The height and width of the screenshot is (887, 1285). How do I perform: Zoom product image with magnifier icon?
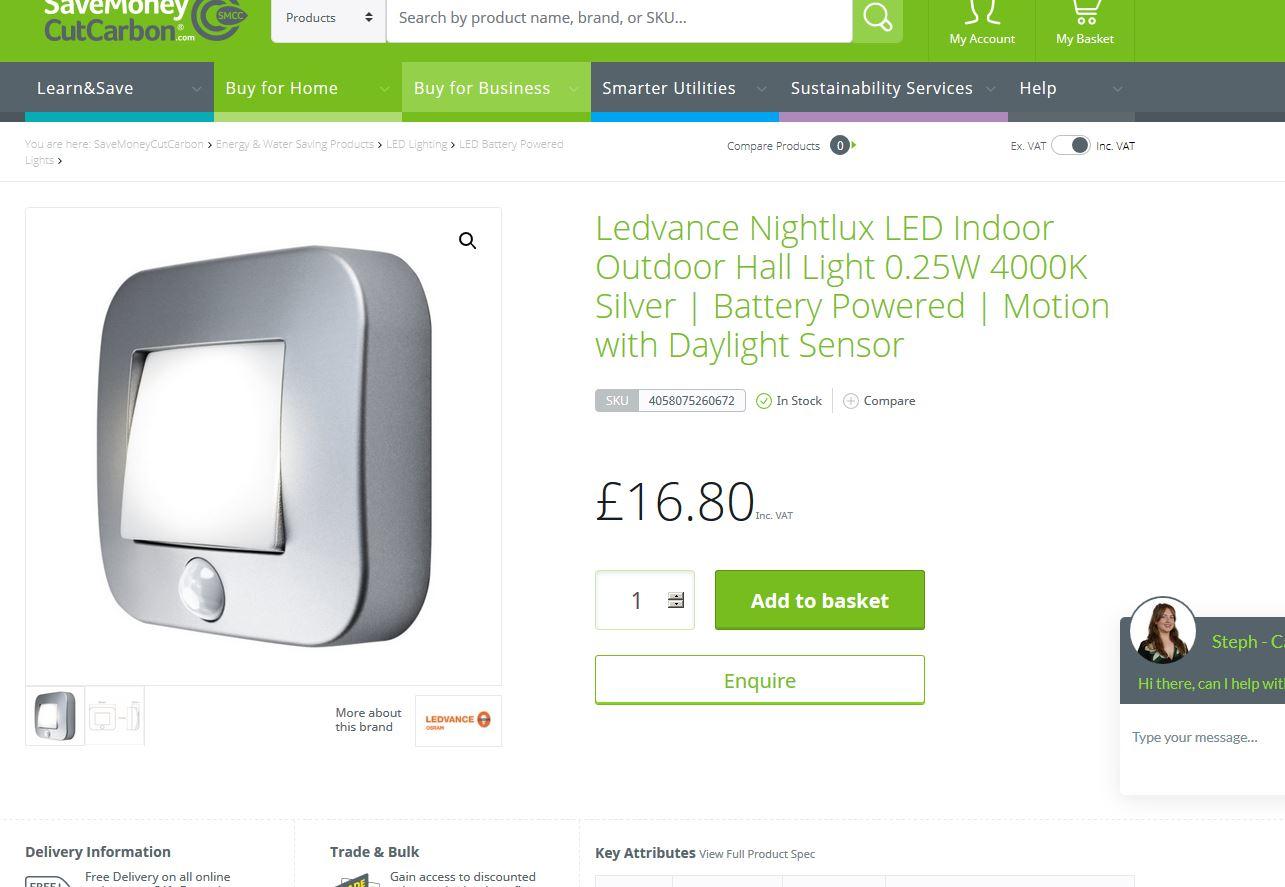pos(467,241)
